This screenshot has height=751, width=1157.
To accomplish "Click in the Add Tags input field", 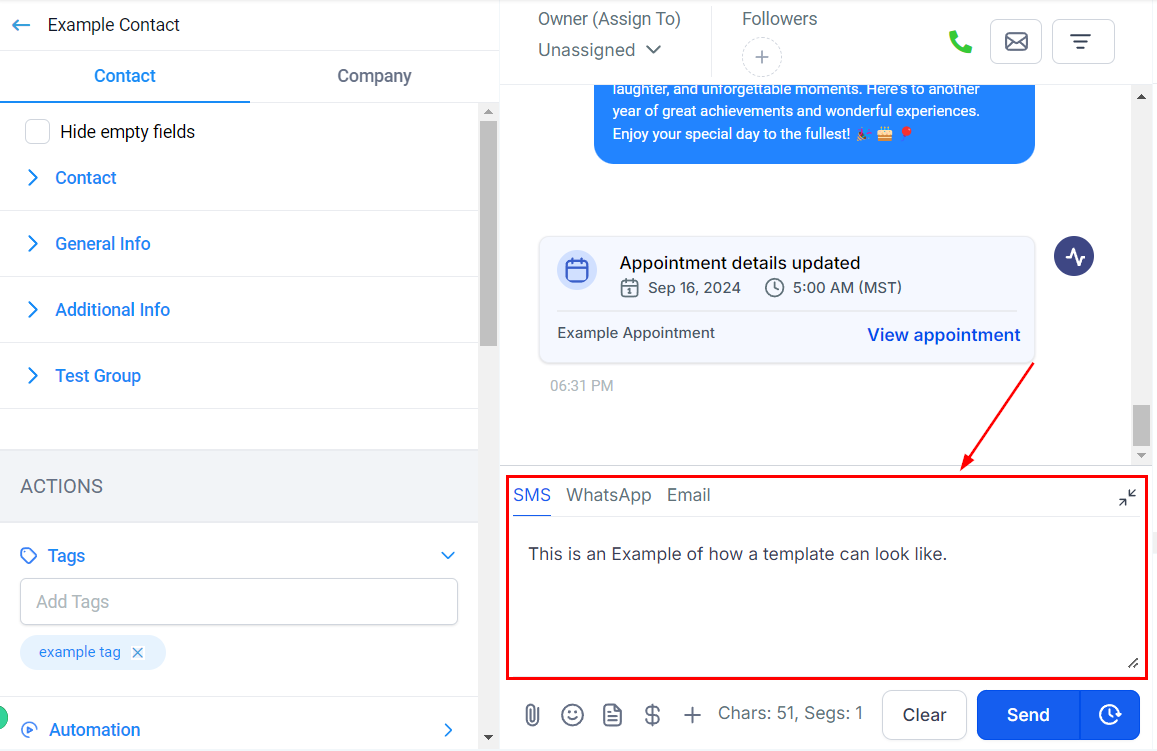I will [x=238, y=602].
